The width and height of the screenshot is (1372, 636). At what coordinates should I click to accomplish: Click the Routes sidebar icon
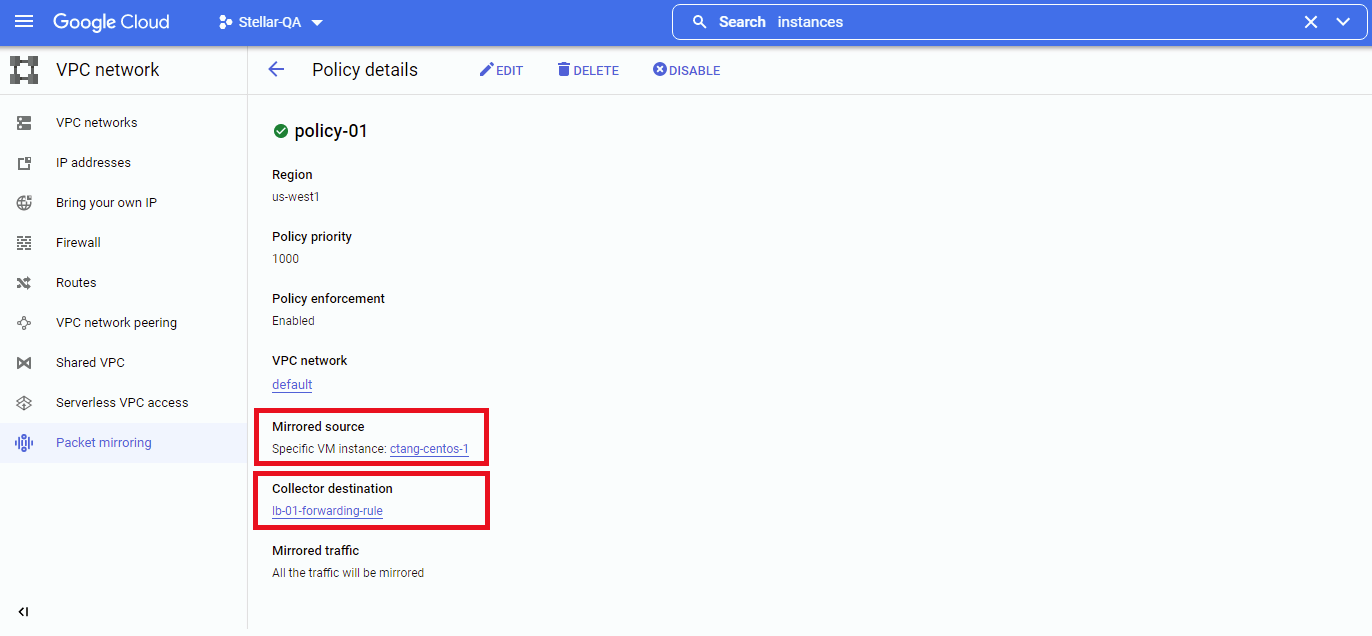tap(24, 283)
